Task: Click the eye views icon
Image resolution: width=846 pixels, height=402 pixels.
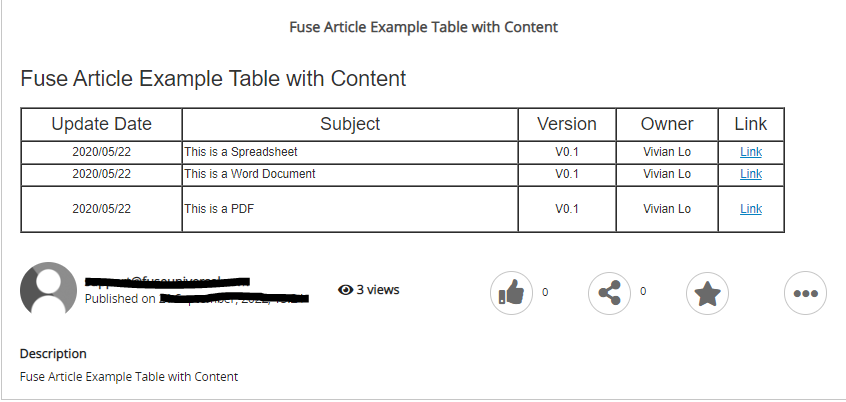Action: [346, 290]
